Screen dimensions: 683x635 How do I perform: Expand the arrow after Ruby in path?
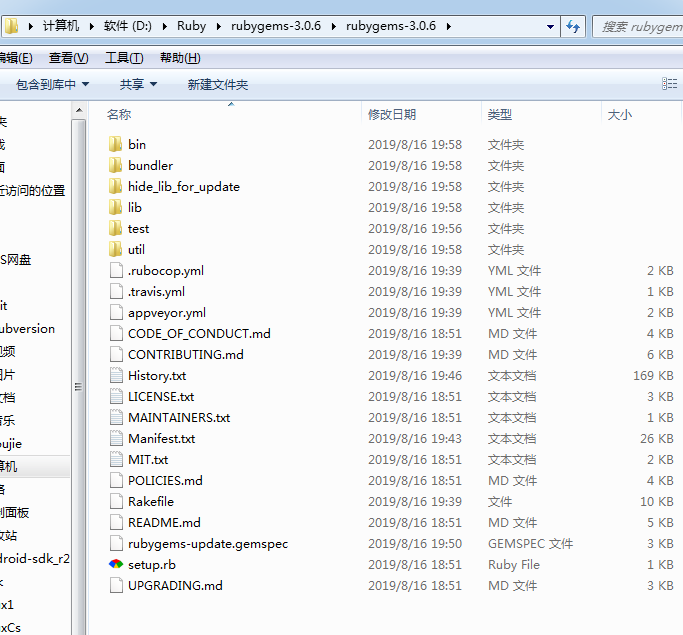[219, 26]
